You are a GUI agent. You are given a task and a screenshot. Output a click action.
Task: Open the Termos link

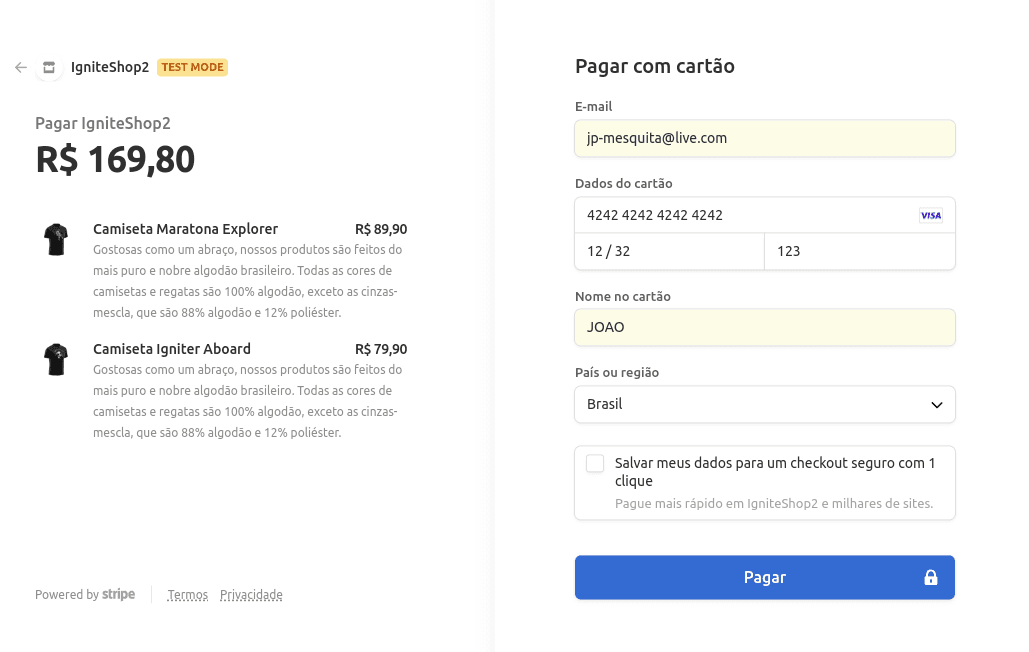(x=188, y=595)
